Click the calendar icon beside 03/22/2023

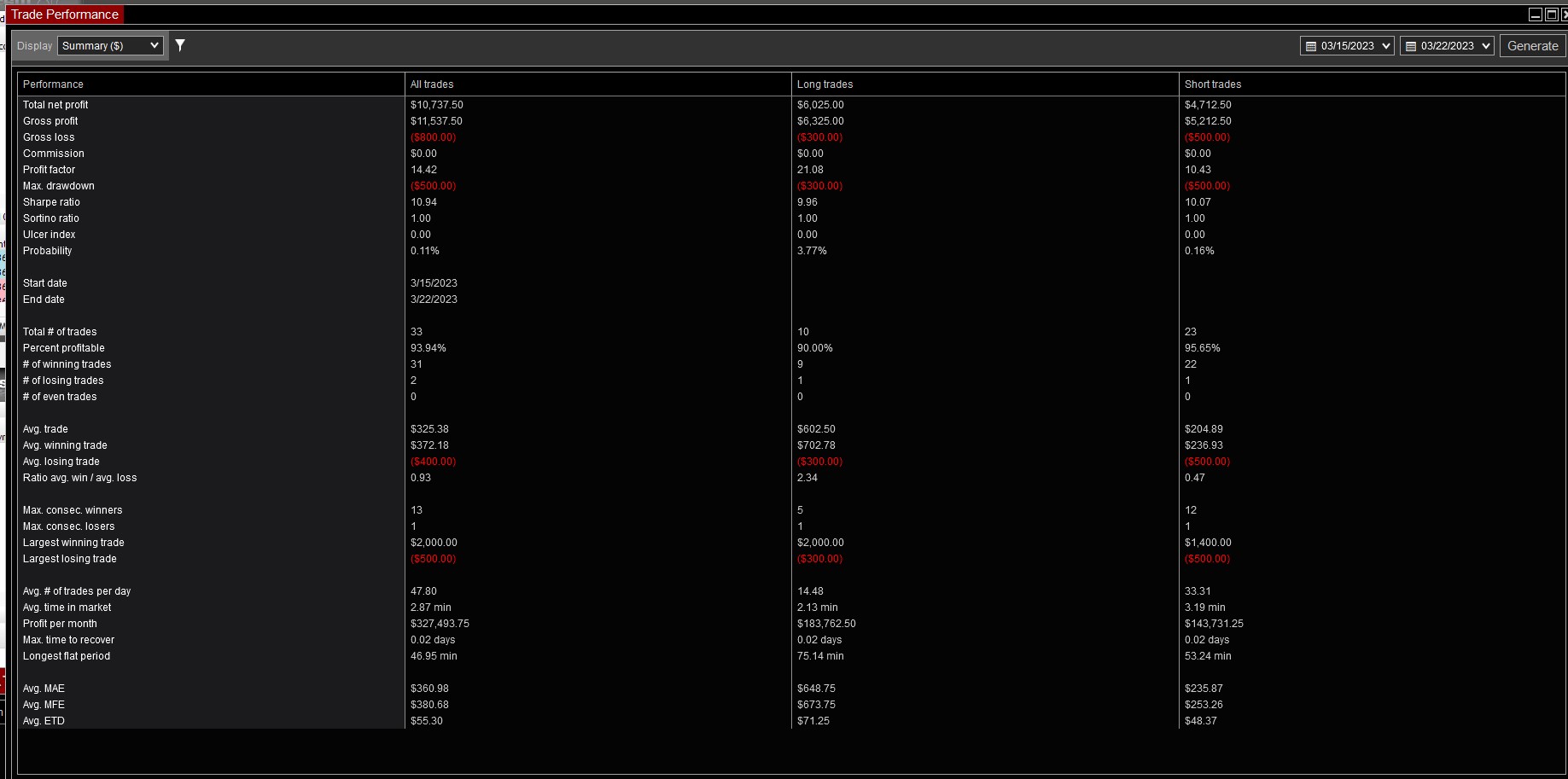(1411, 46)
